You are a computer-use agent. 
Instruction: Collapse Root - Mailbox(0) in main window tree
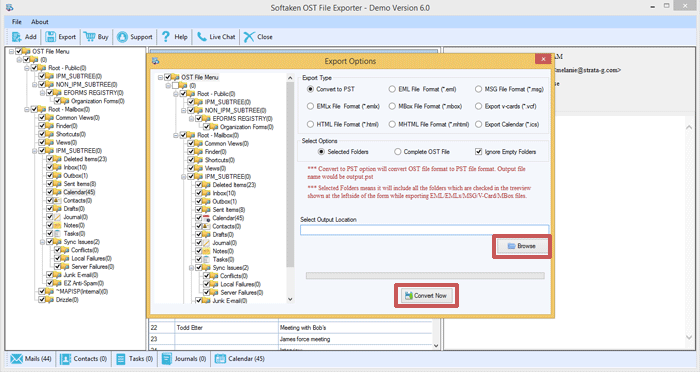click(x=27, y=109)
